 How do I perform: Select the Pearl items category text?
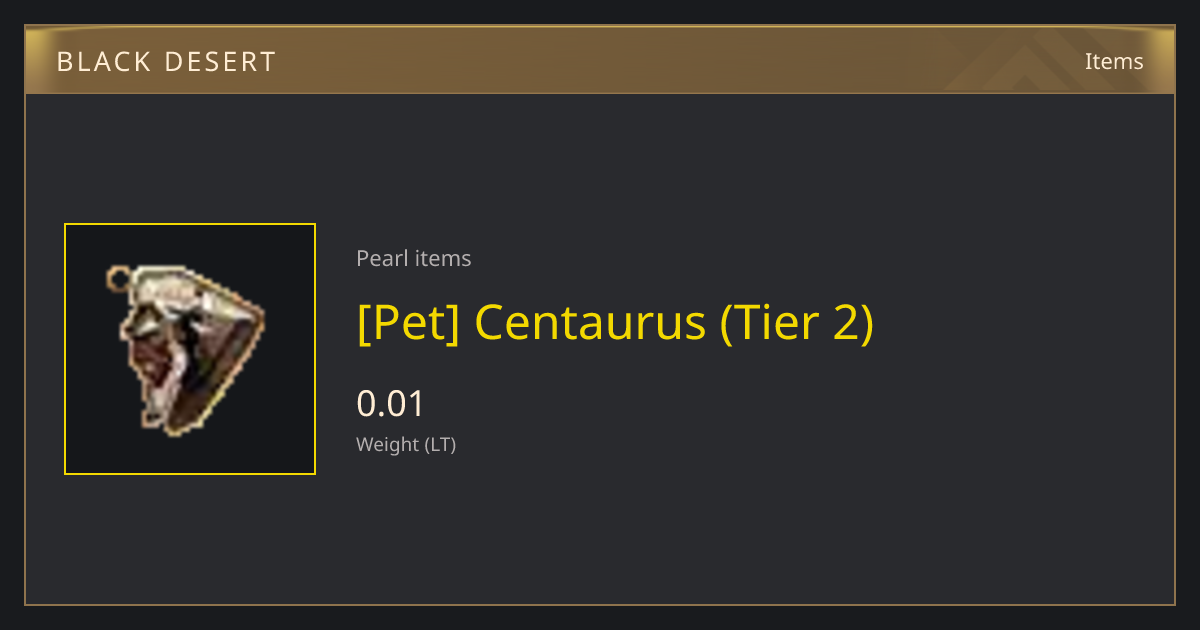pyautogui.click(x=413, y=258)
